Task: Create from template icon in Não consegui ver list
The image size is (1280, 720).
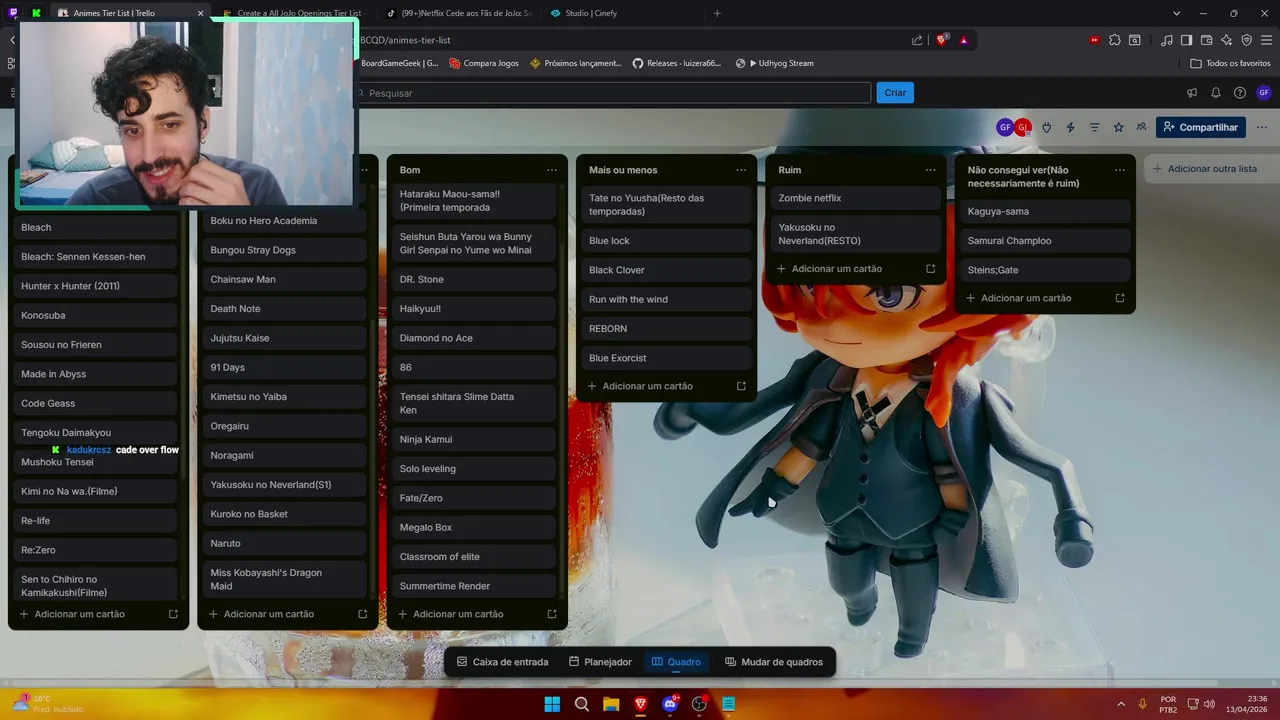Action: click(1120, 298)
